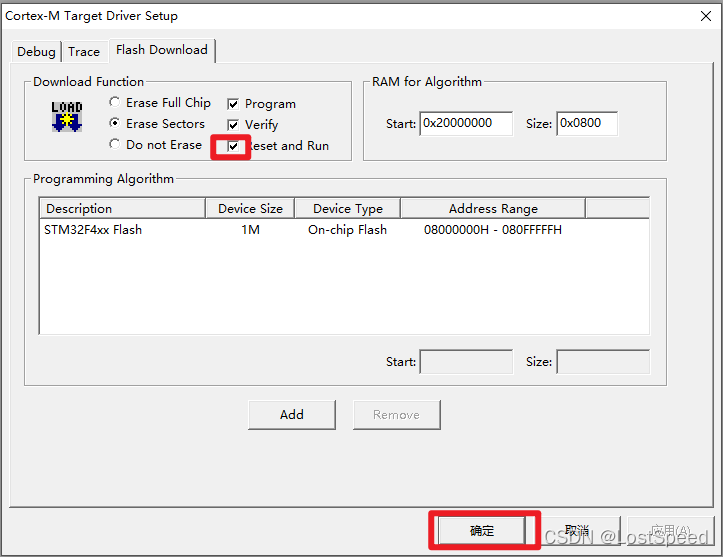Edit the RAM Start field 0x20000000
Viewport: 723px width, 557px height.
tap(466, 124)
